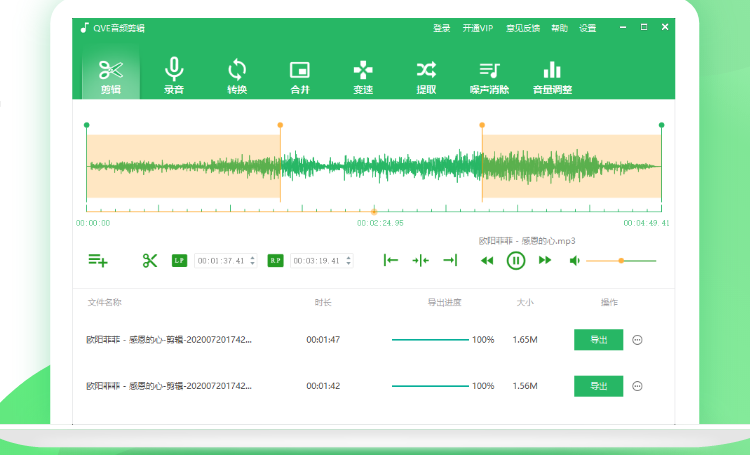Pause playback with the pause button
The height and width of the screenshot is (455, 750).
[516, 261]
